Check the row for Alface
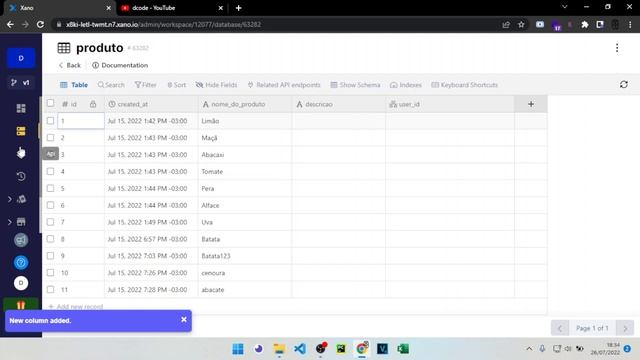Viewport: 640px width, 360px height. click(x=50, y=205)
